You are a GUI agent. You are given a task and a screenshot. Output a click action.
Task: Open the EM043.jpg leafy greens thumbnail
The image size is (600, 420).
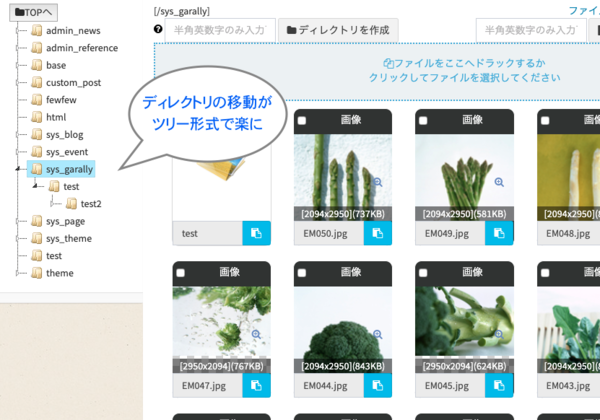569,329
